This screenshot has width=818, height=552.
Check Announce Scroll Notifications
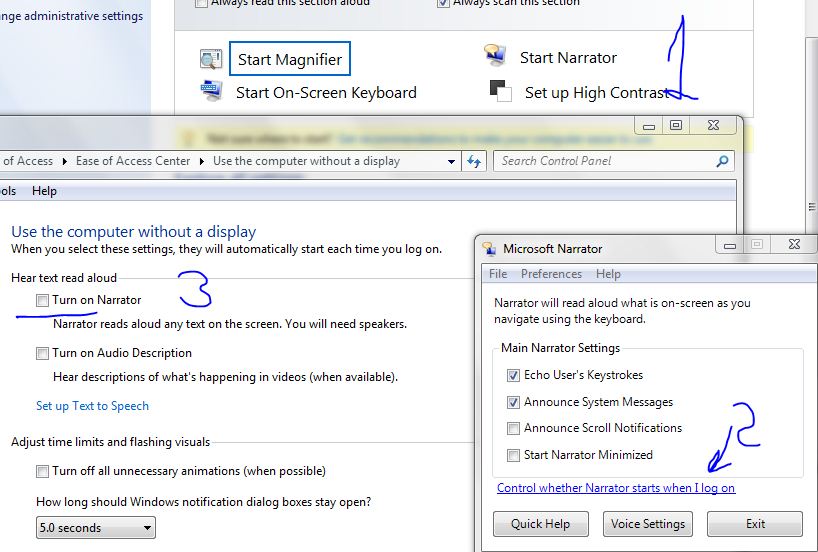tap(513, 428)
